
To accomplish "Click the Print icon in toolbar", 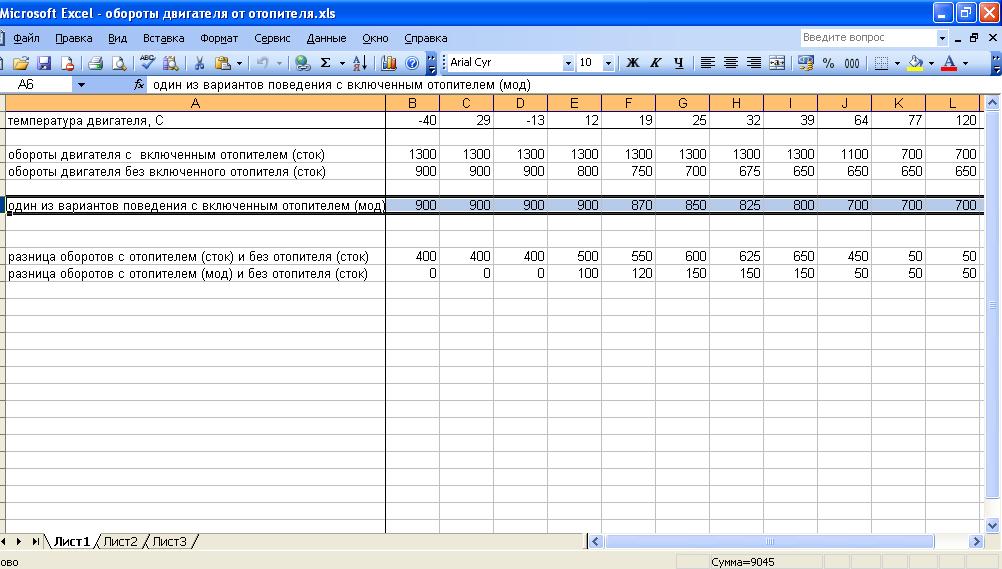I will tap(95, 63).
